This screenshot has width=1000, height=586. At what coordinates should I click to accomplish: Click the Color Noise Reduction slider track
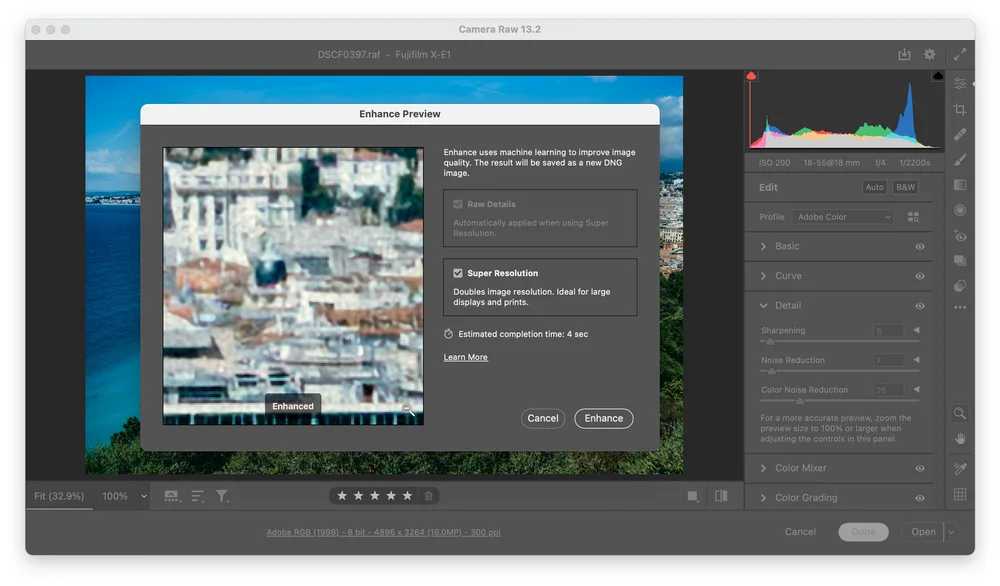pos(839,401)
